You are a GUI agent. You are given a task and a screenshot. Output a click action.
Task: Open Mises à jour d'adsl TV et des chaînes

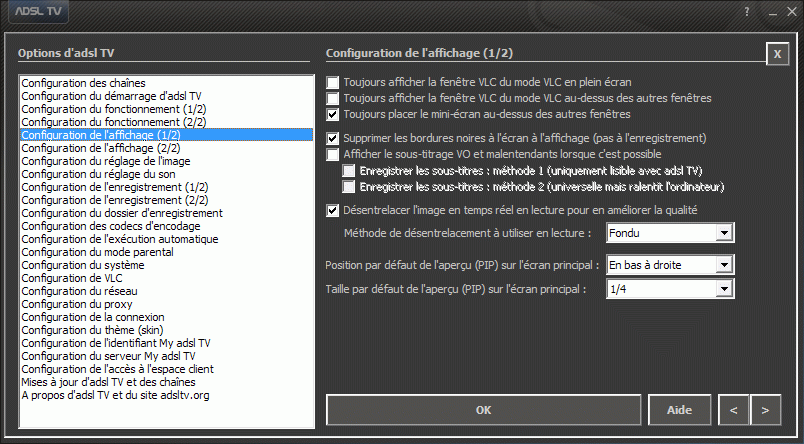pos(167,382)
